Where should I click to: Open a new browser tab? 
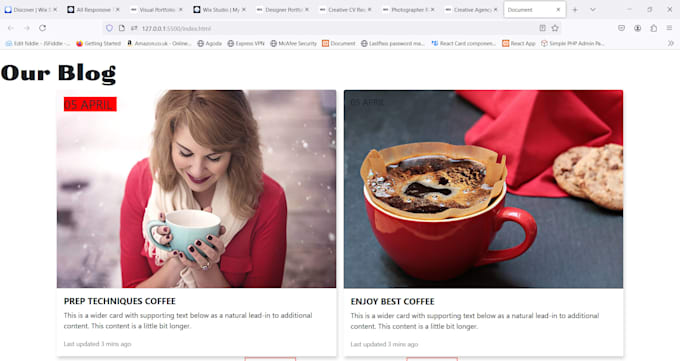pos(575,10)
